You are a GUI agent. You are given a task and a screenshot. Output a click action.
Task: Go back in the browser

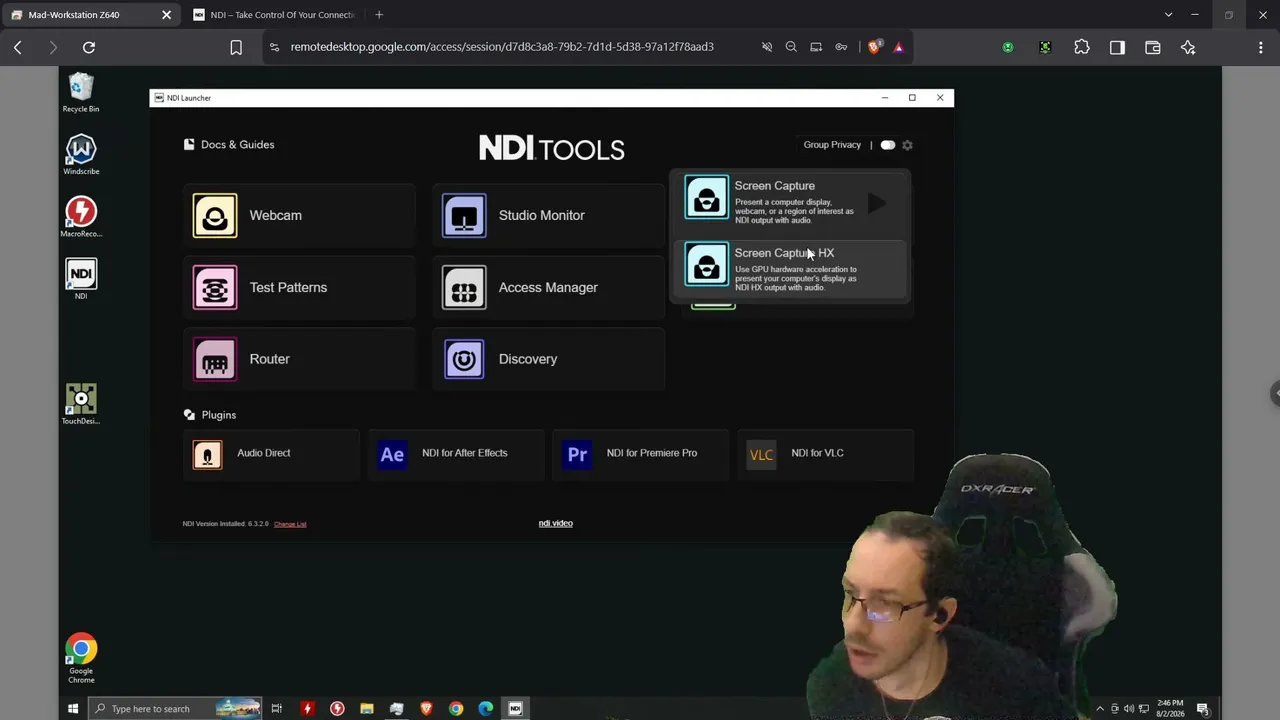point(18,47)
